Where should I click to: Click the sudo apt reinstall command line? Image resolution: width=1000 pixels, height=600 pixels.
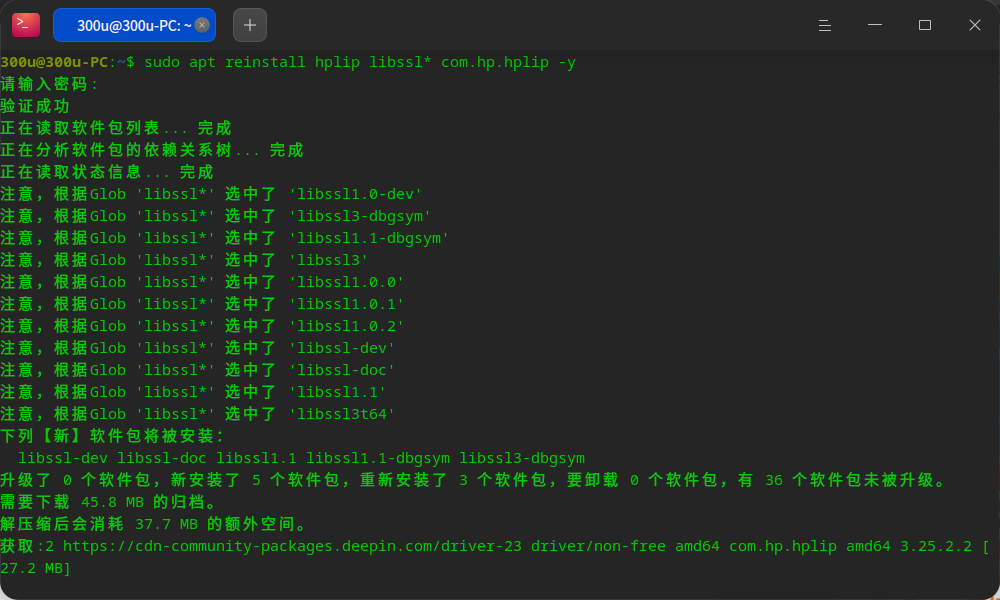point(288,62)
